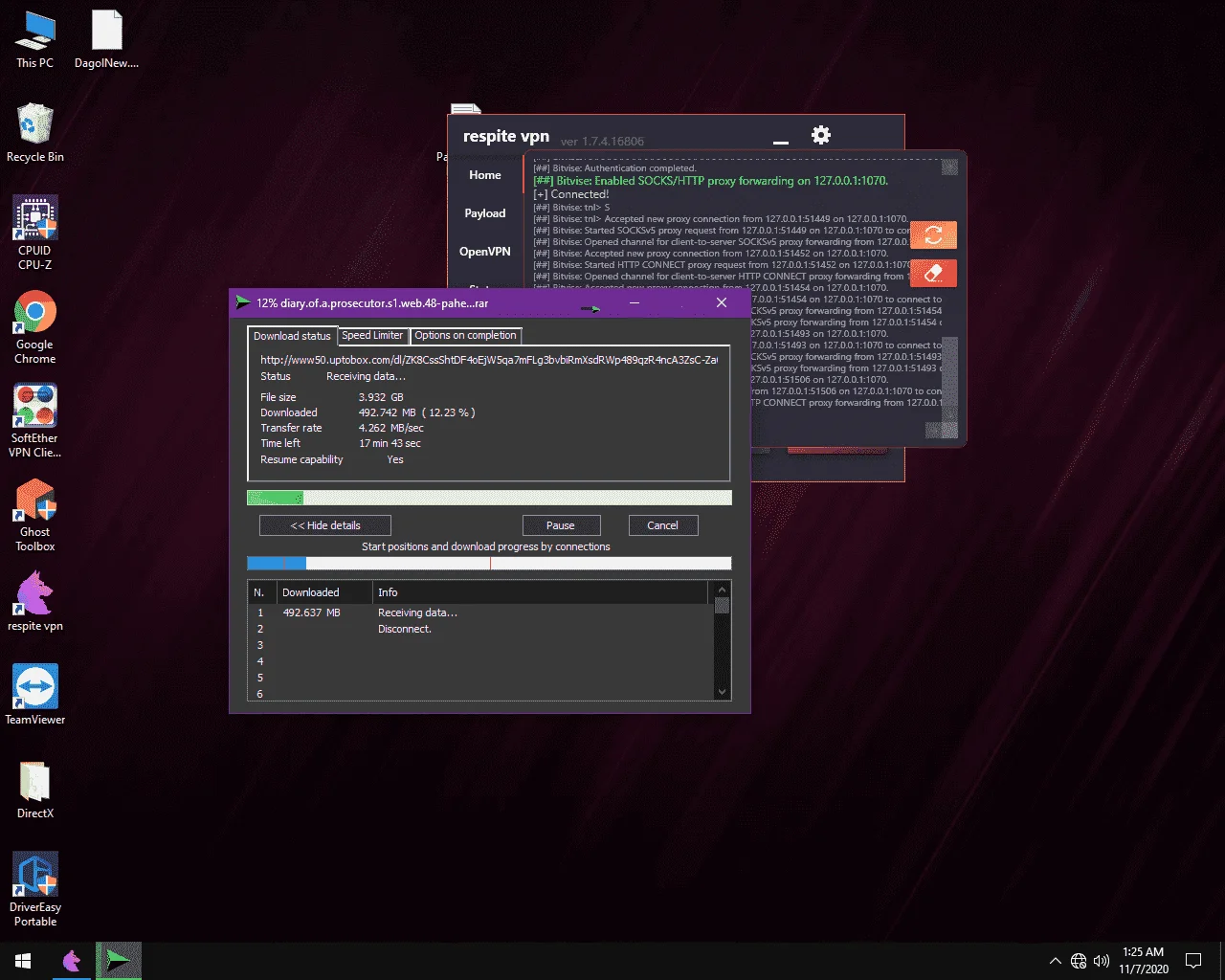Screen dimensions: 1225x980
Task: Open the notification center icon
Action: click(x=1193, y=961)
